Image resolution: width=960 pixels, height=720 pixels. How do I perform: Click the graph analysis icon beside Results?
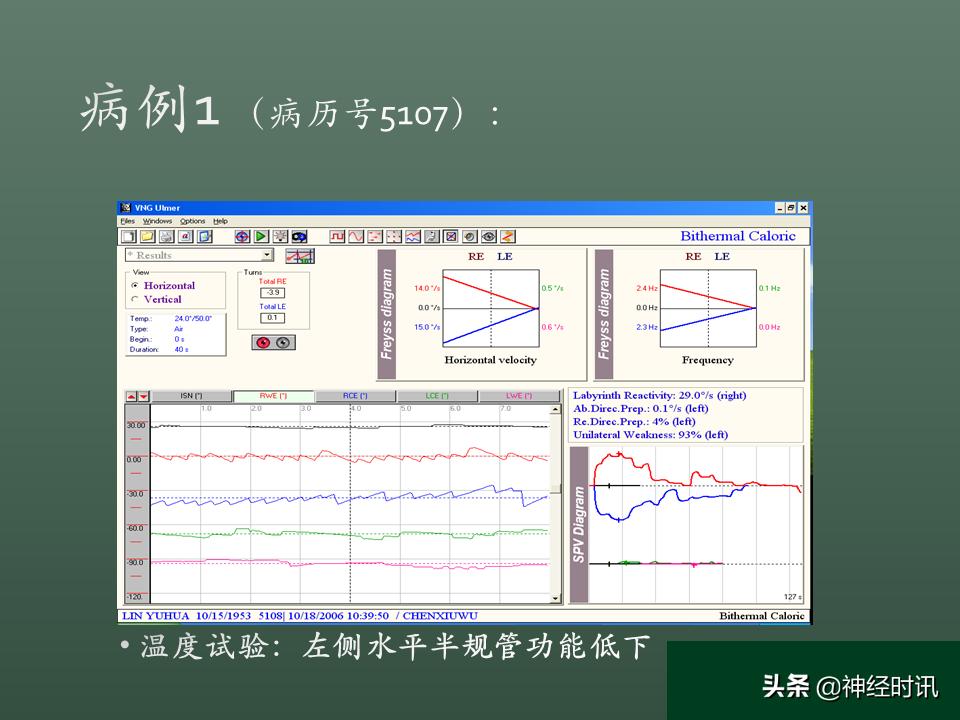(301, 256)
